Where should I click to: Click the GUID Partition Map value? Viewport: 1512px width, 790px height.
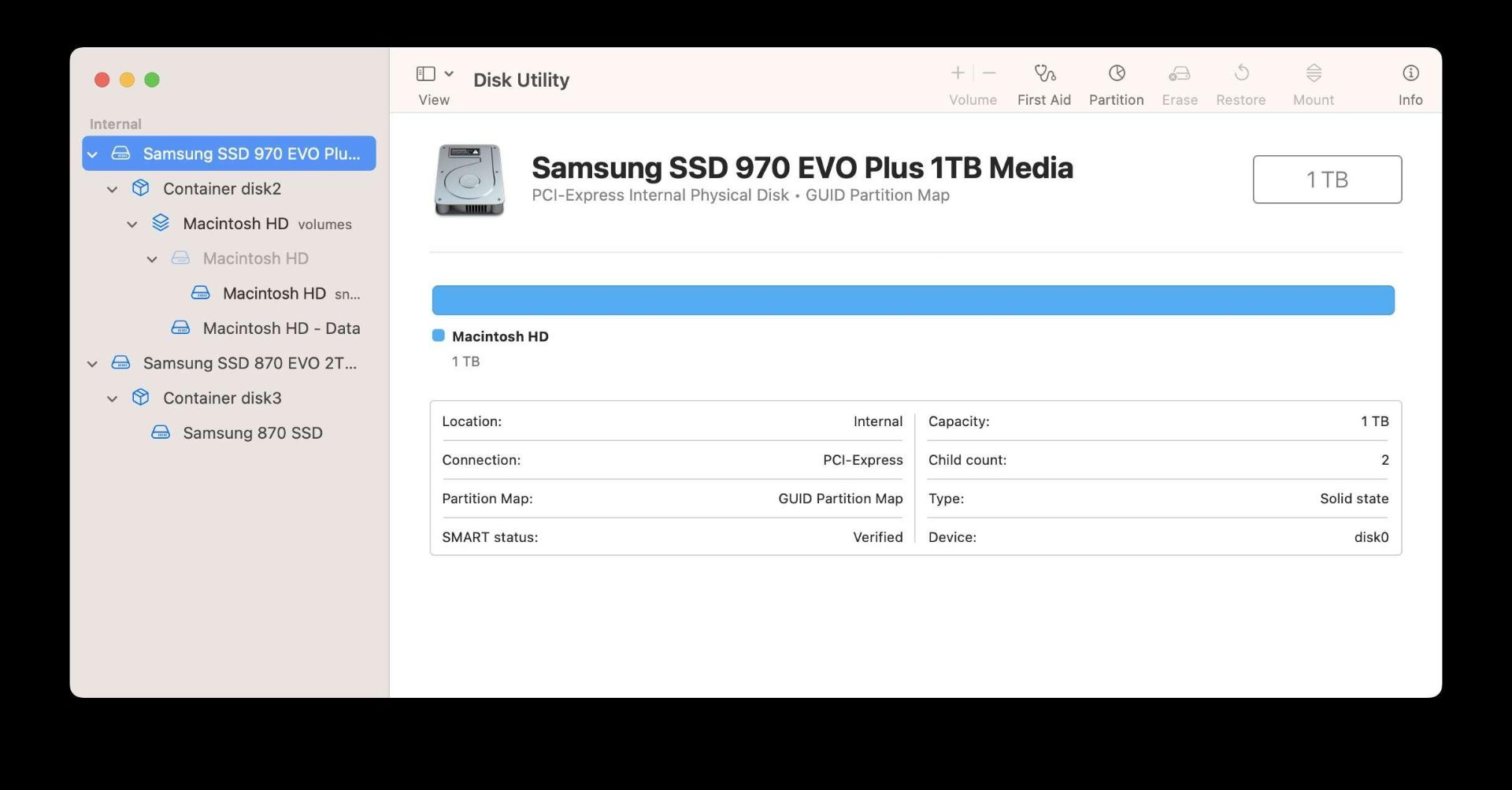tap(840, 499)
